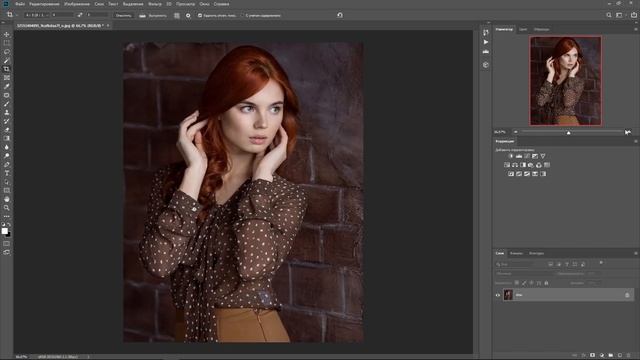Delete layer using trash icon
Screen dimensions: 640x360
point(629,356)
